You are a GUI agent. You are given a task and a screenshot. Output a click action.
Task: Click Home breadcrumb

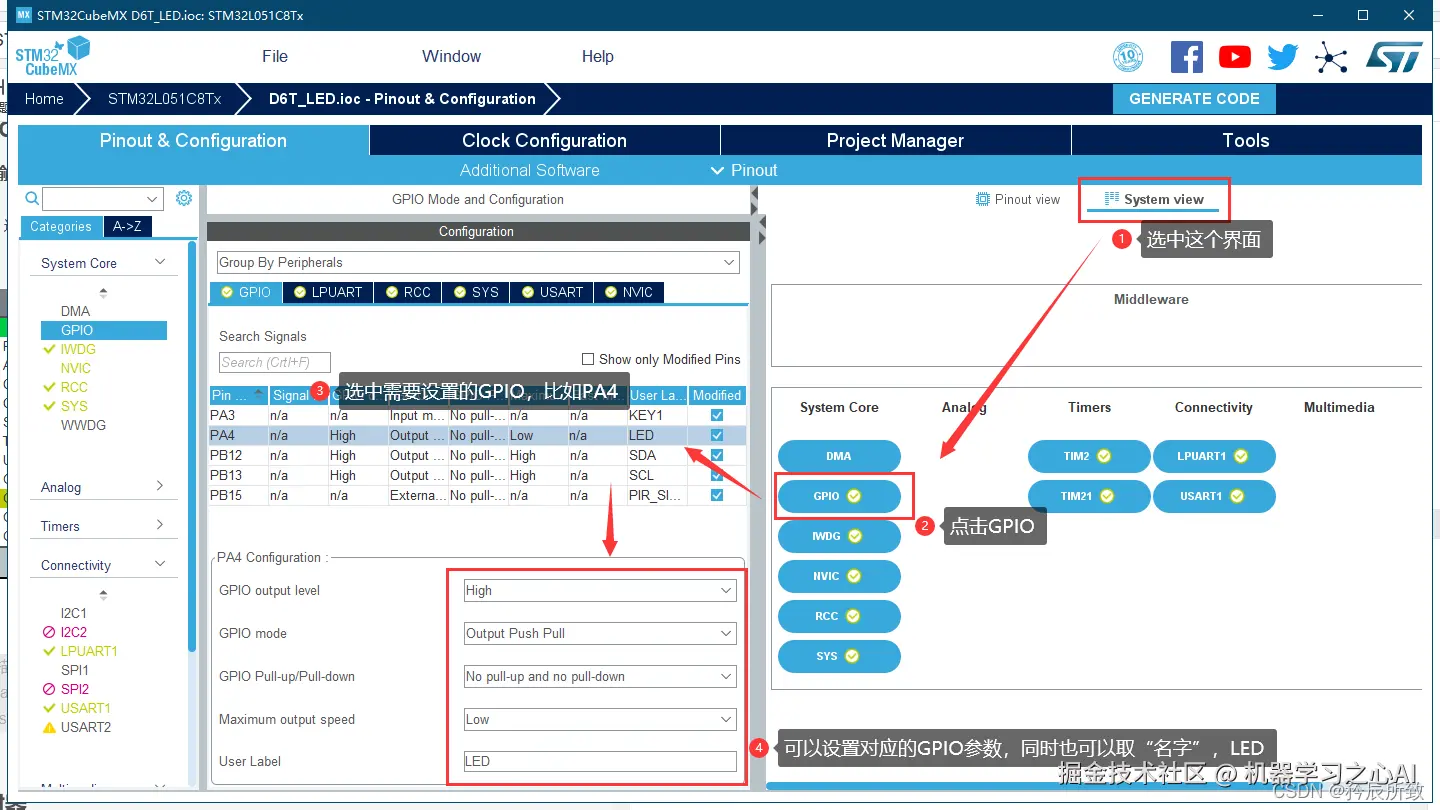(44, 99)
